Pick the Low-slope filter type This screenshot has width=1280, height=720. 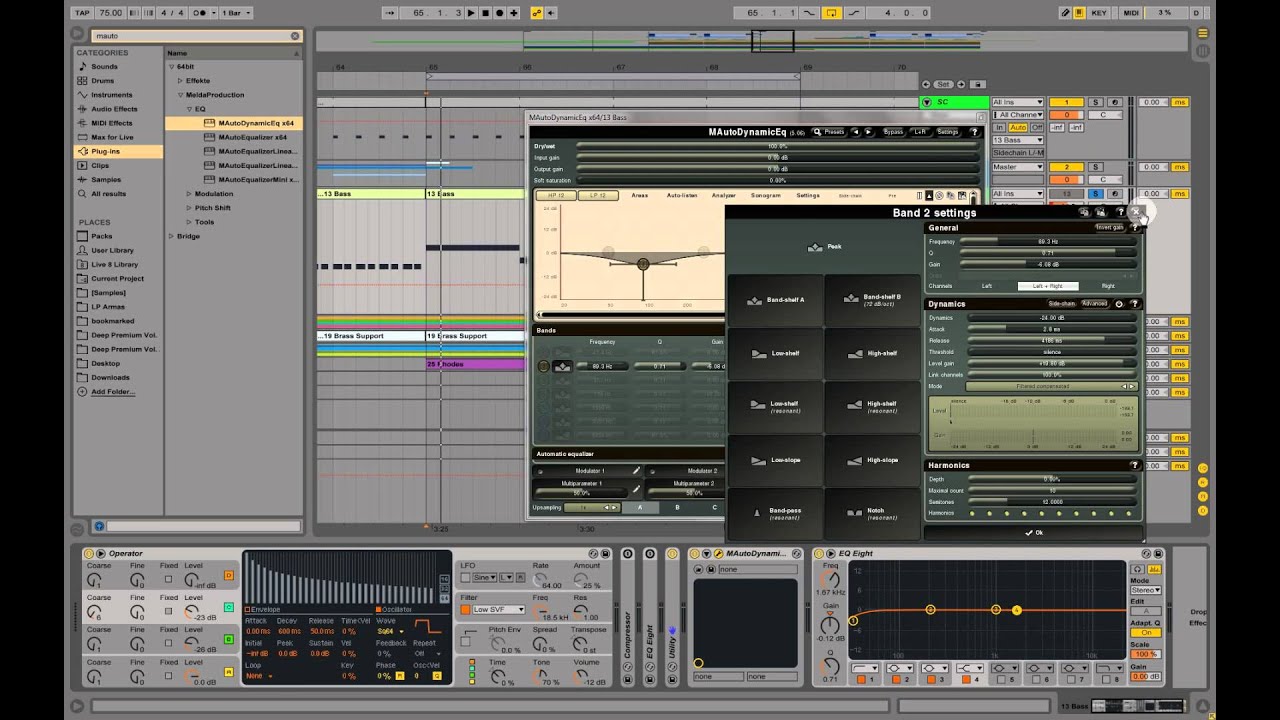pos(775,460)
